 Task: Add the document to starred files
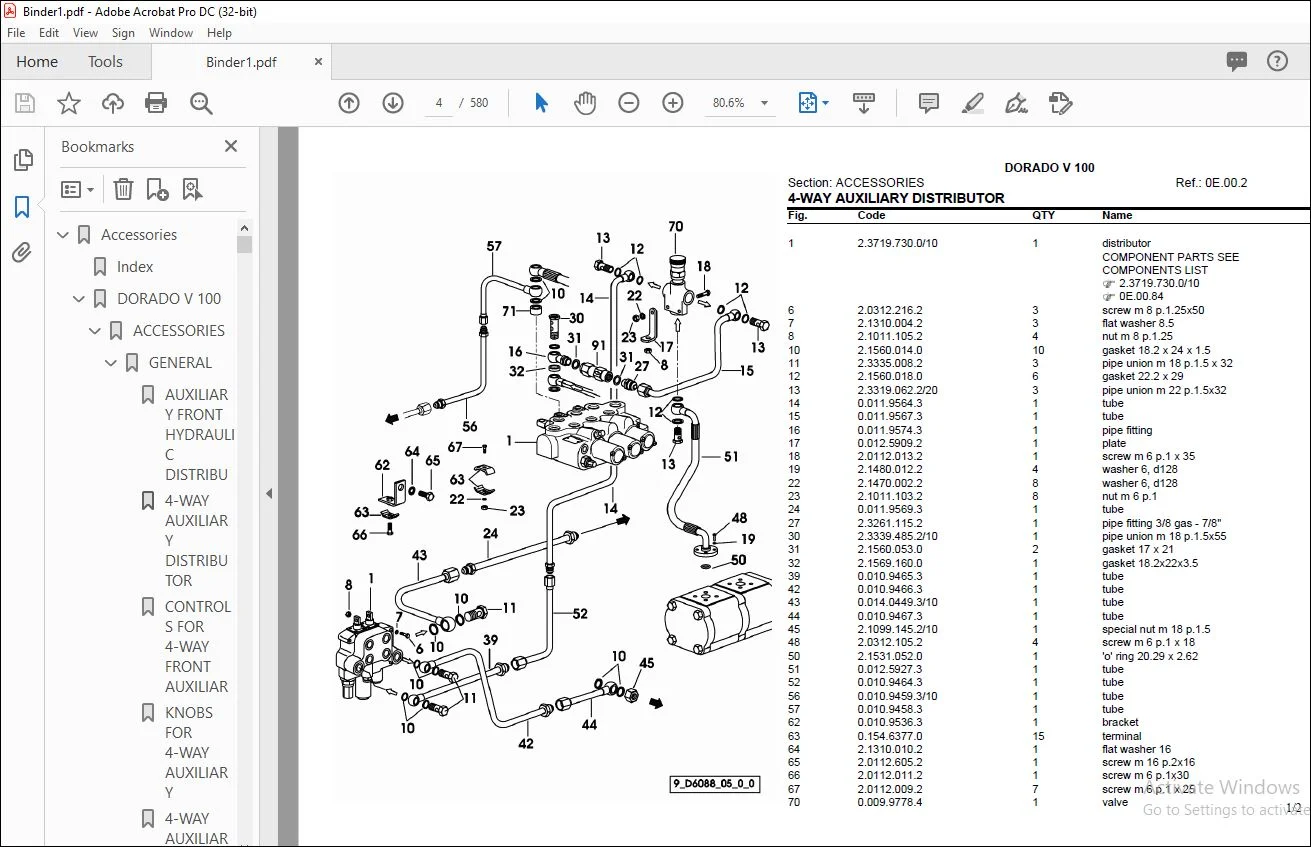pos(69,103)
